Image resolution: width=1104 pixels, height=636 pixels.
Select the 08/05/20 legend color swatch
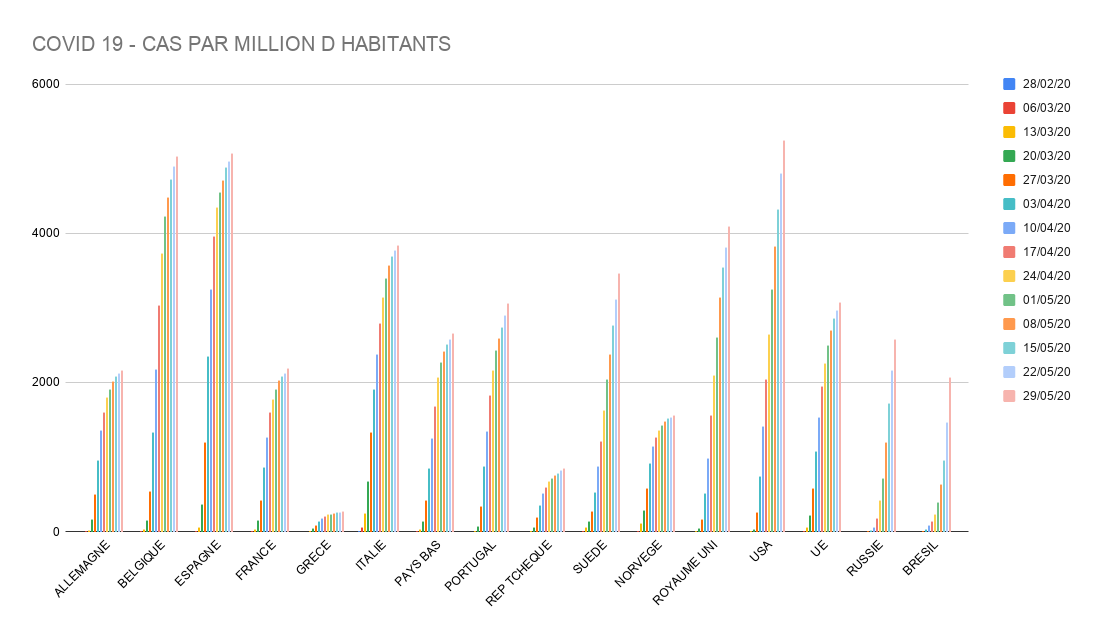click(x=1009, y=324)
